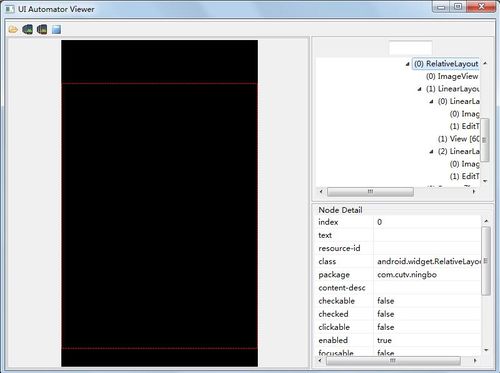Save the current screenshot
Viewport: 500px width, 373px height.
pyautogui.click(x=56, y=29)
